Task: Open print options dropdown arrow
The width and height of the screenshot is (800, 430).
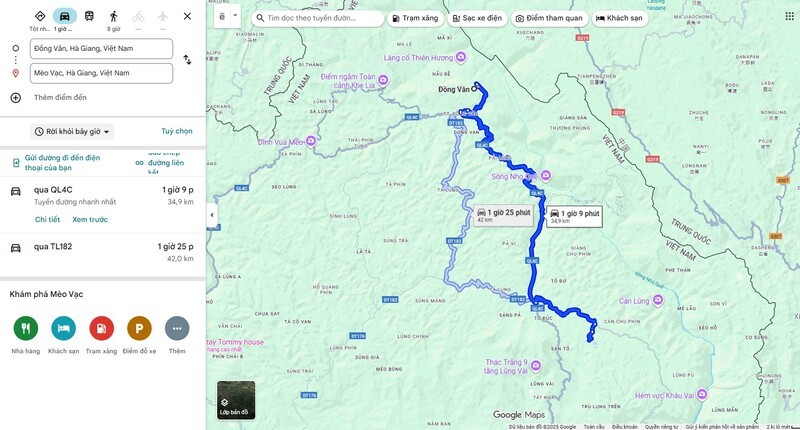Action: pos(235,16)
